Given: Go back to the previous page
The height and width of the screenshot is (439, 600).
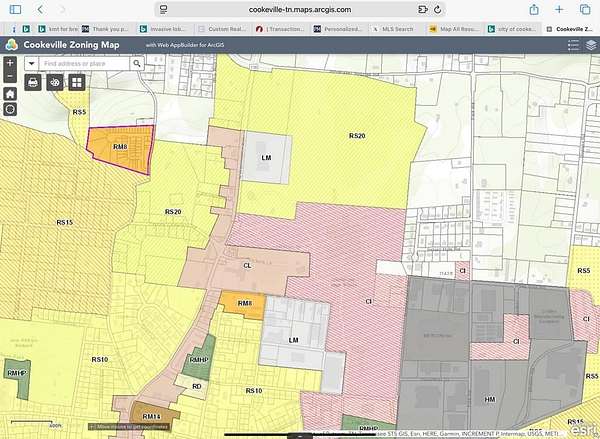Looking at the screenshot, I should (40, 9).
